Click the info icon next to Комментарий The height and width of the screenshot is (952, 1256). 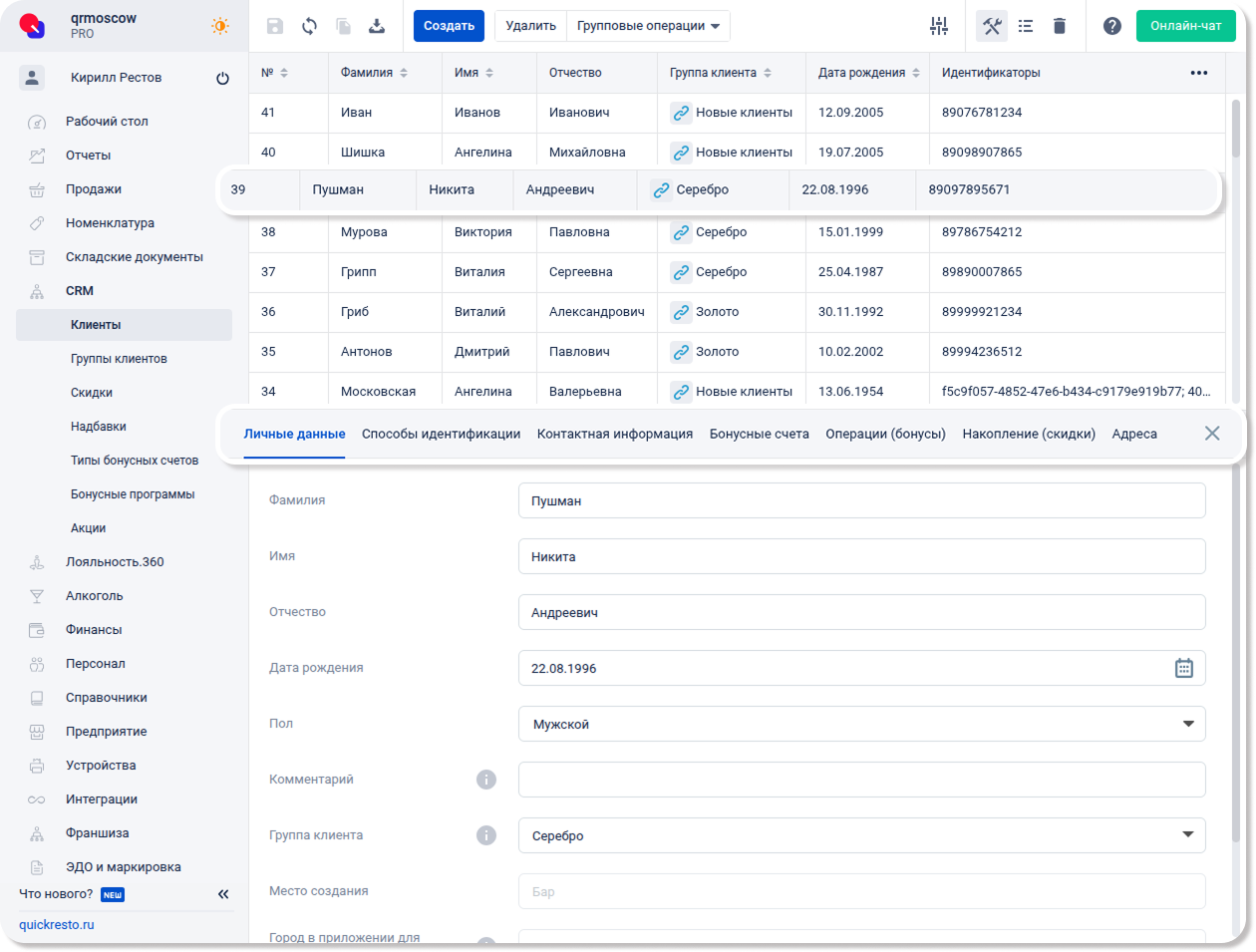click(x=486, y=780)
